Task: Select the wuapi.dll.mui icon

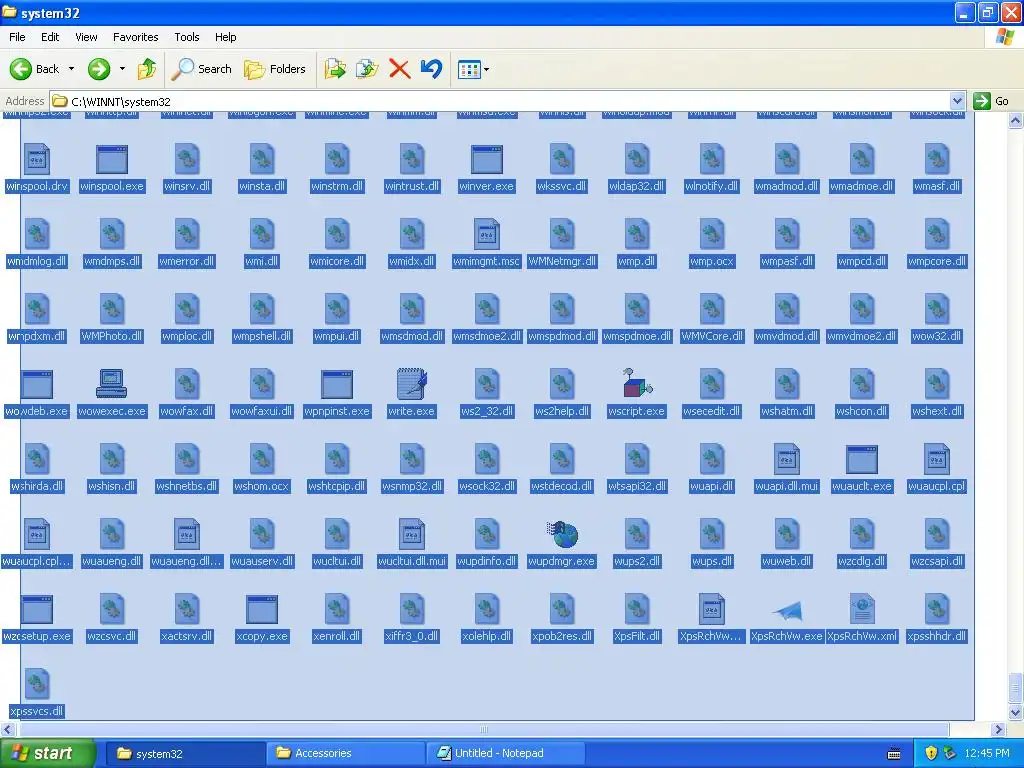Action: 787,458
